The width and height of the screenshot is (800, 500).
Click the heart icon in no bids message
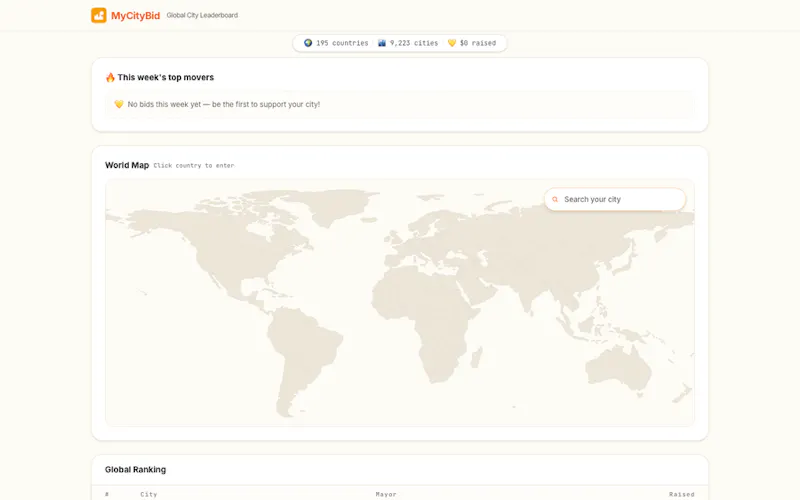tap(119, 104)
